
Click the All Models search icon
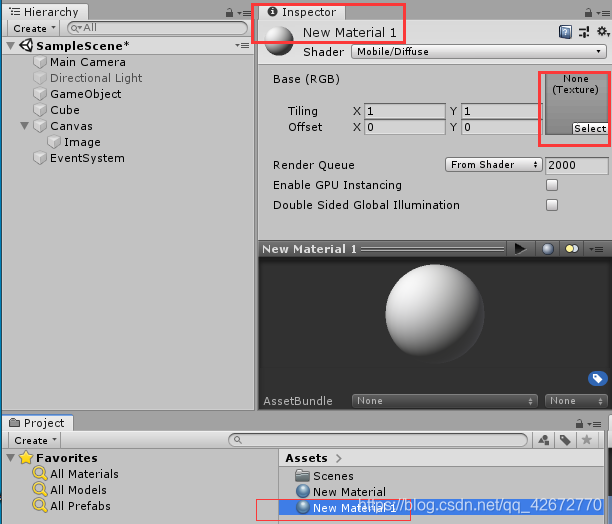coord(40,489)
